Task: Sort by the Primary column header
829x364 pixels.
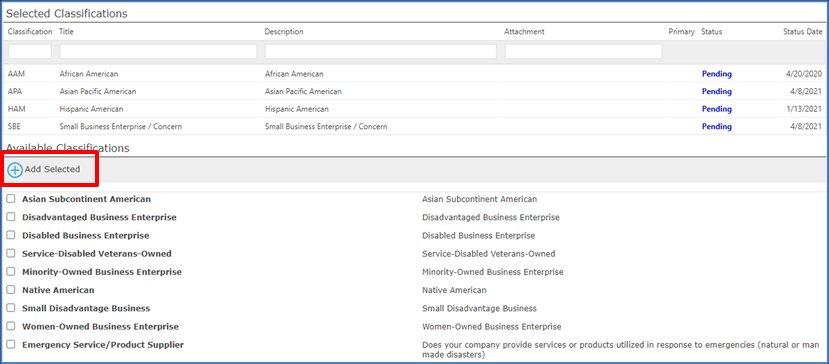Action: pos(681,32)
